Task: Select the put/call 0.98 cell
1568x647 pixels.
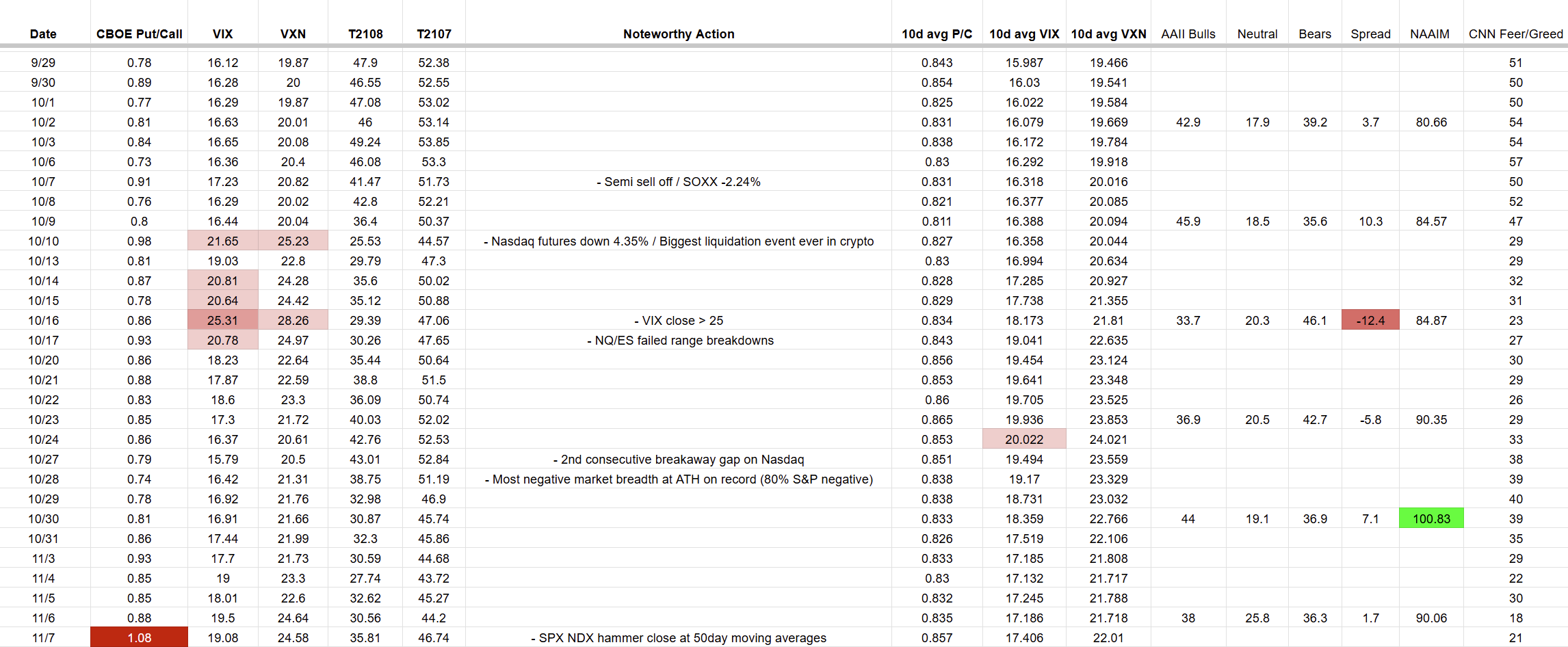Action: [139, 241]
